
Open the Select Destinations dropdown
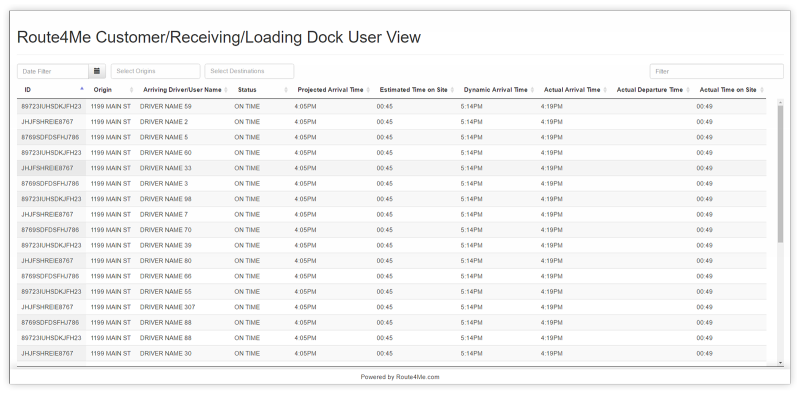249,71
